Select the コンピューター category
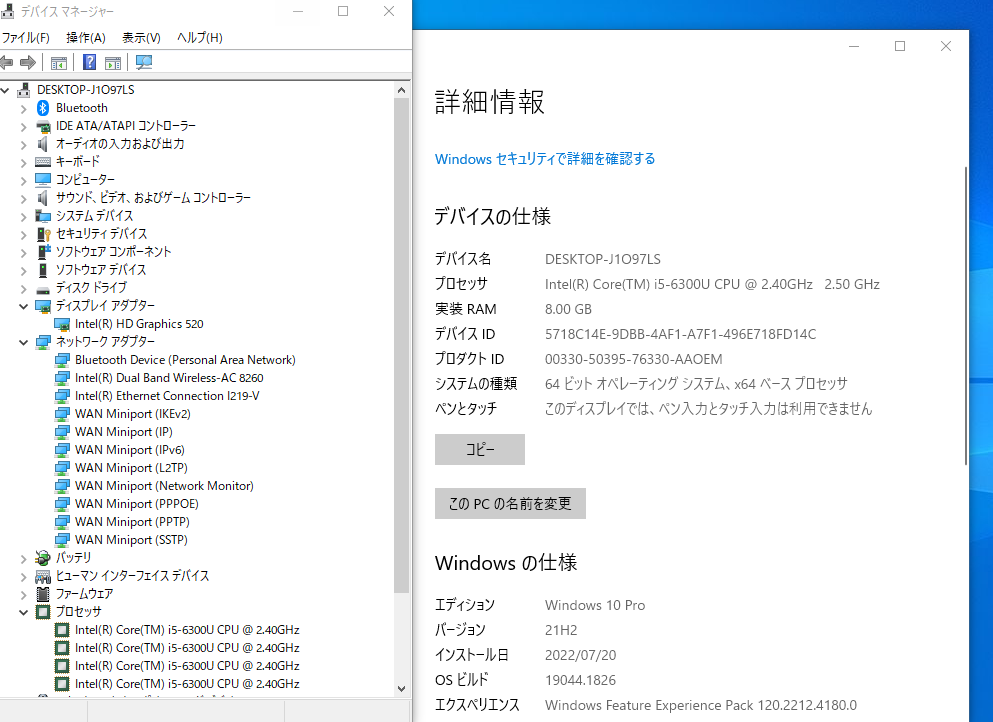This screenshot has height=722, width=993. (85, 180)
